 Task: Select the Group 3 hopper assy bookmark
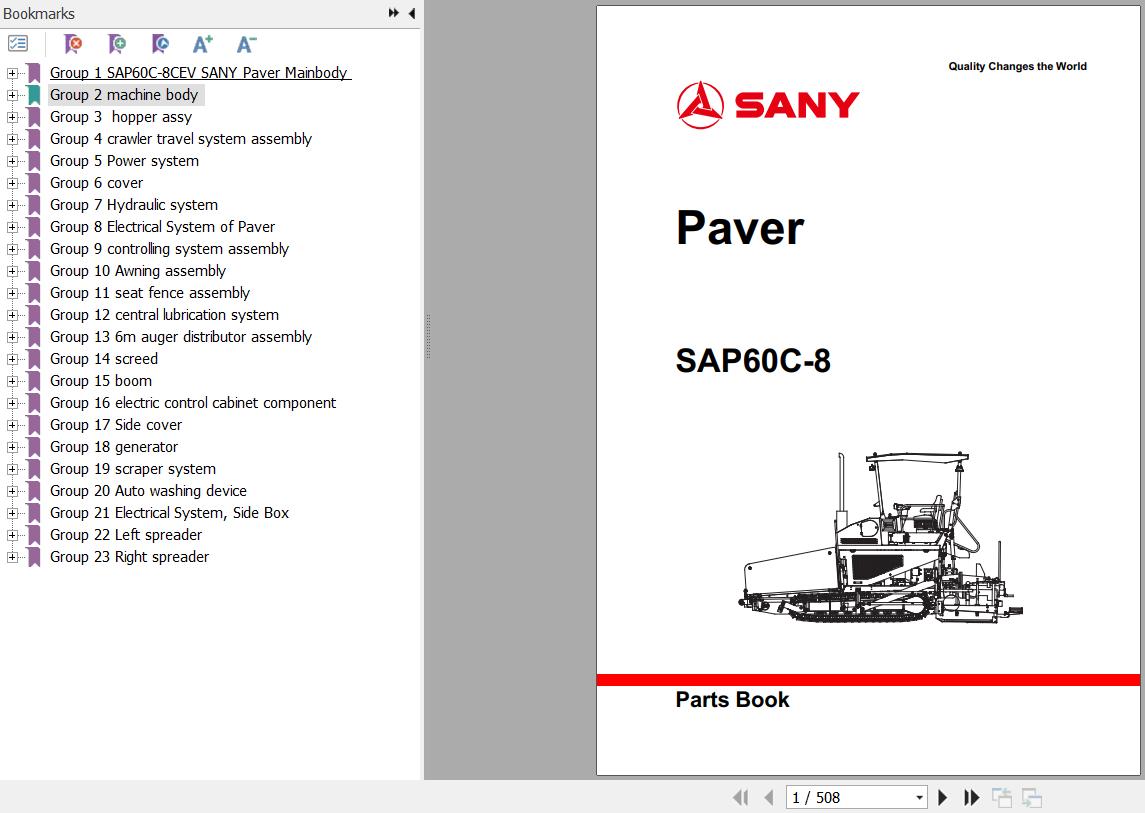(121, 117)
